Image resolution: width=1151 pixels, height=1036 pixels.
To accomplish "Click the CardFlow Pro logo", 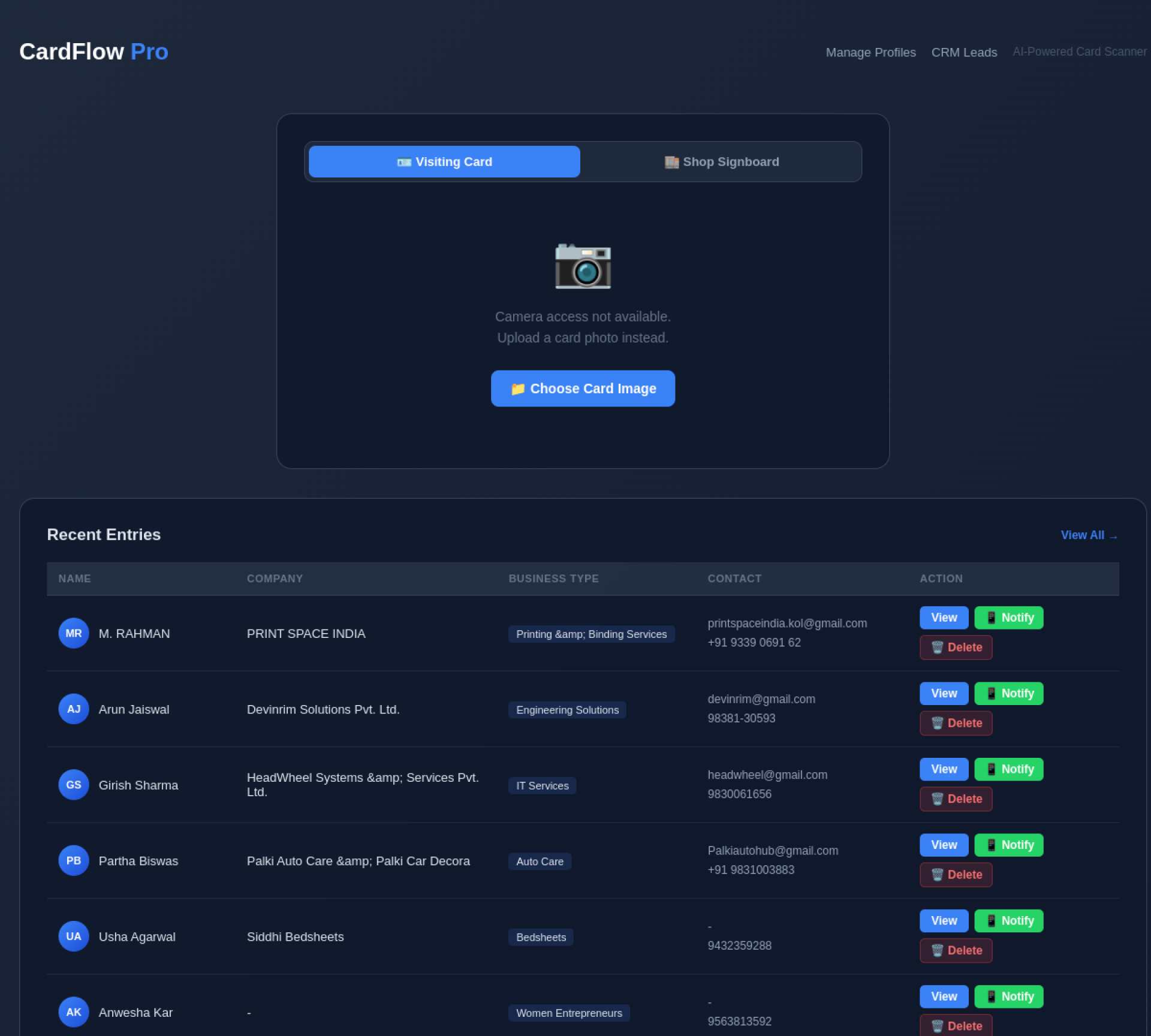I will (94, 52).
